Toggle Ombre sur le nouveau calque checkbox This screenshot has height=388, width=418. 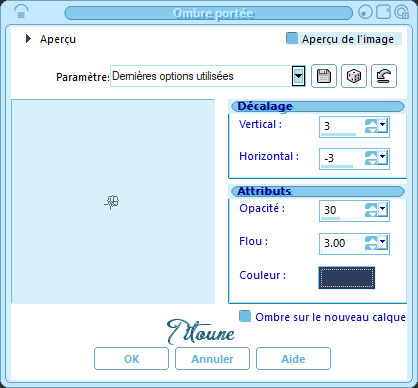click(245, 316)
